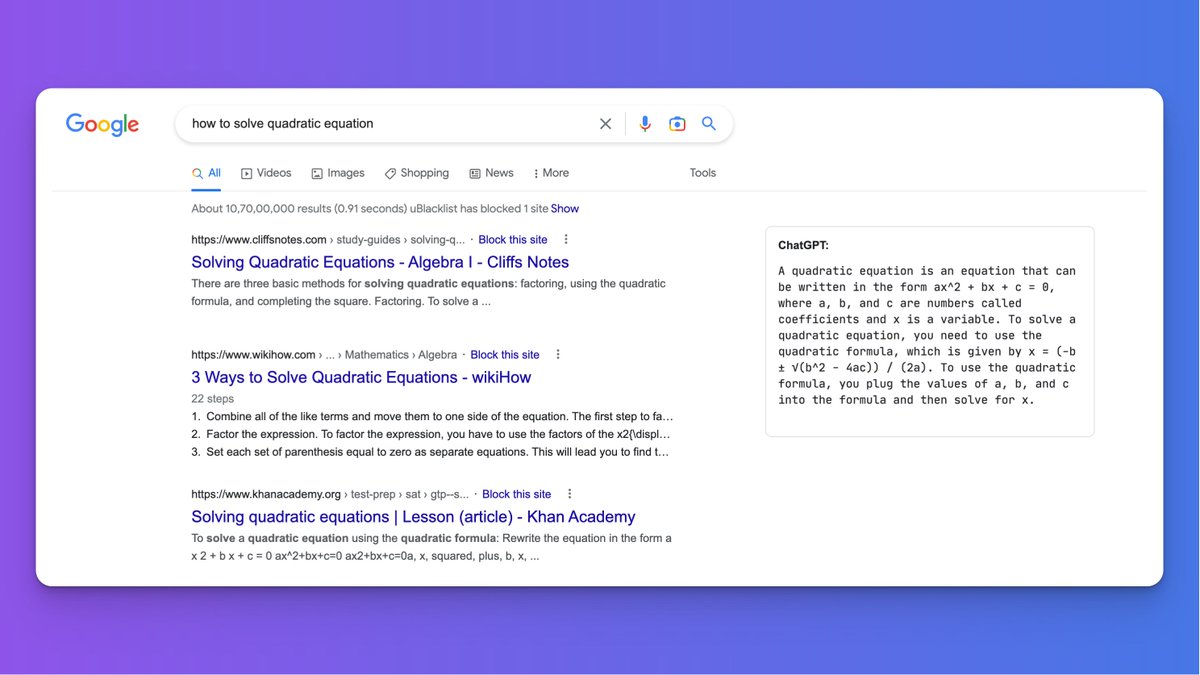The image size is (1200, 675).
Task: Switch to the Shopping tab
Action: tap(417, 173)
